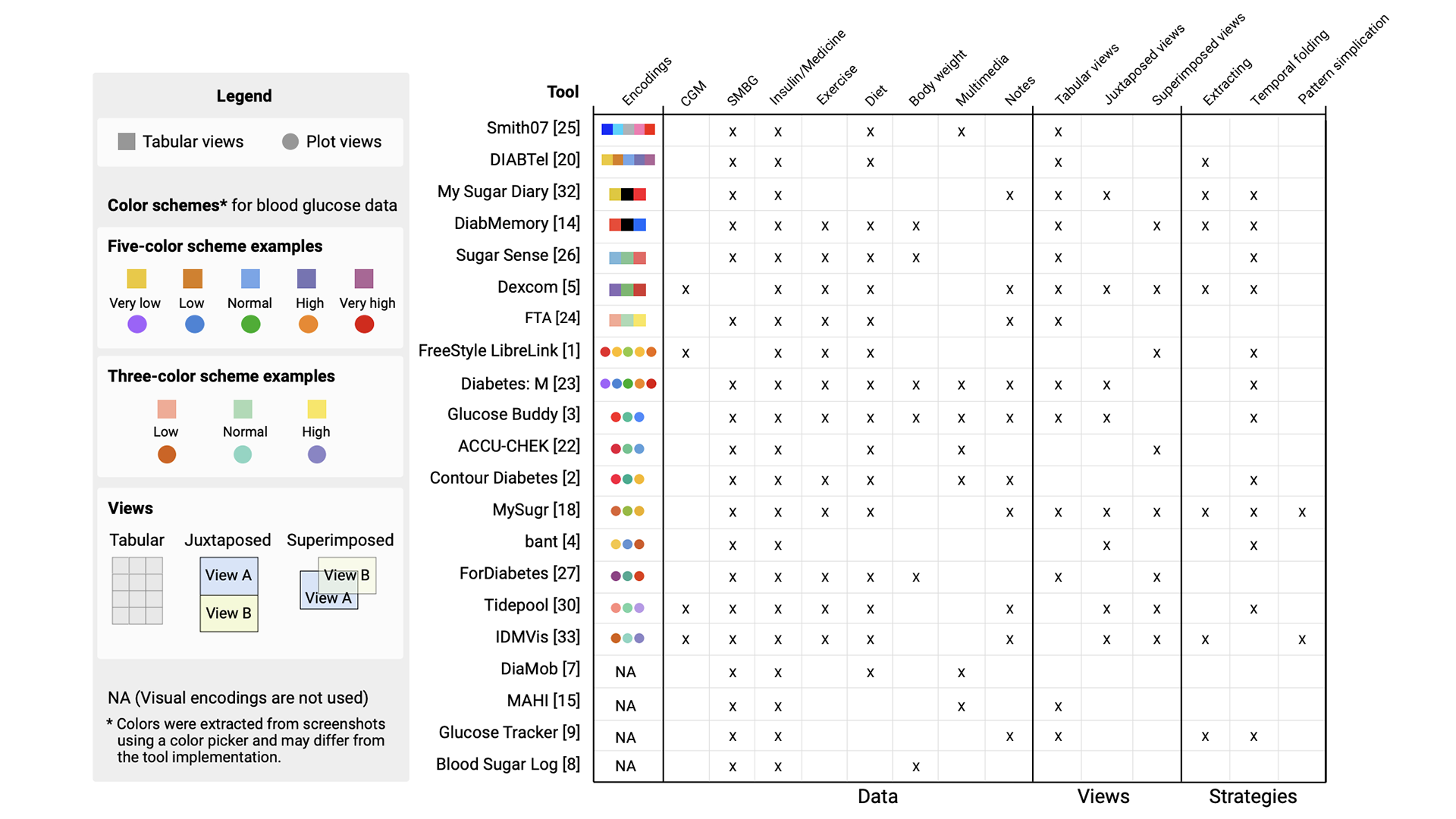
Task: Click the Temporal folding column header
Action: coord(1289,67)
